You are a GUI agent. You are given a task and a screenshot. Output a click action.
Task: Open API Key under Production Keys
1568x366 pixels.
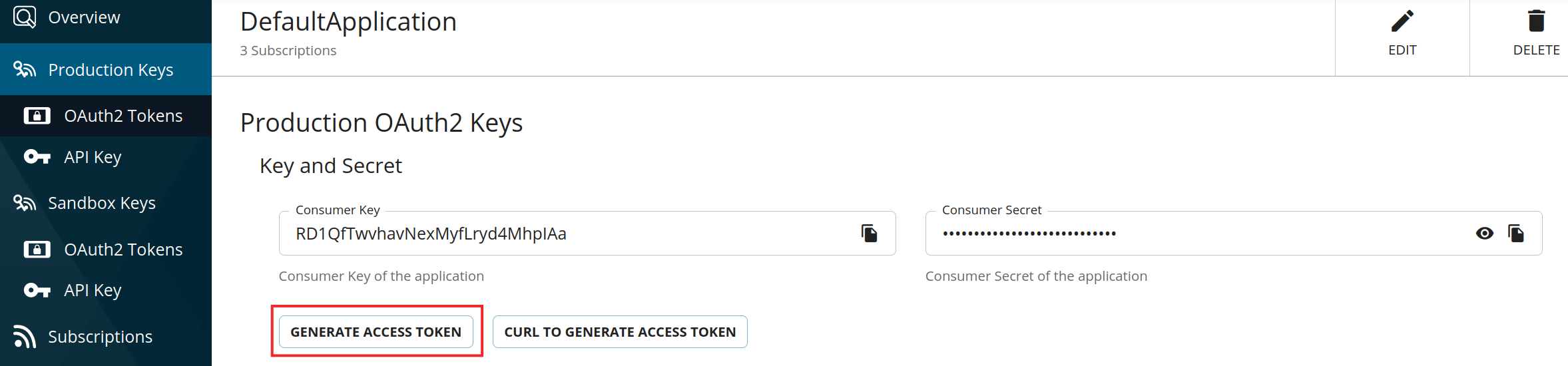(93, 157)
